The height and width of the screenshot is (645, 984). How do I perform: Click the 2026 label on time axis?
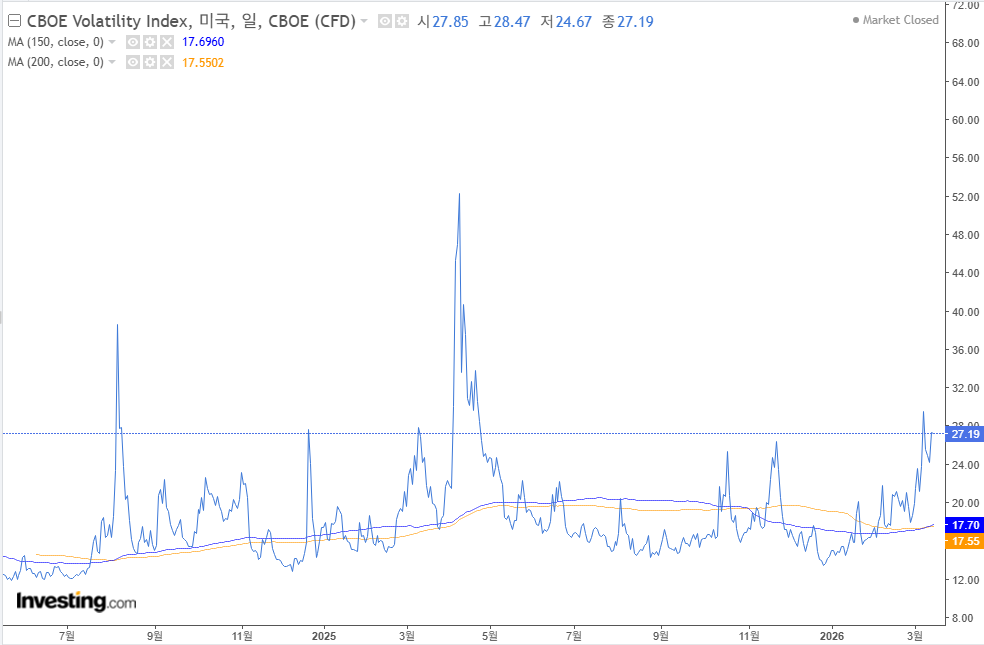point(832,636)
